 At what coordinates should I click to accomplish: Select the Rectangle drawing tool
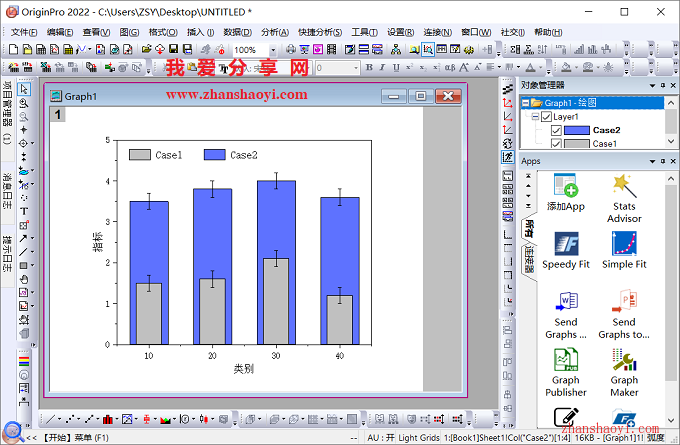click(23, 265)
